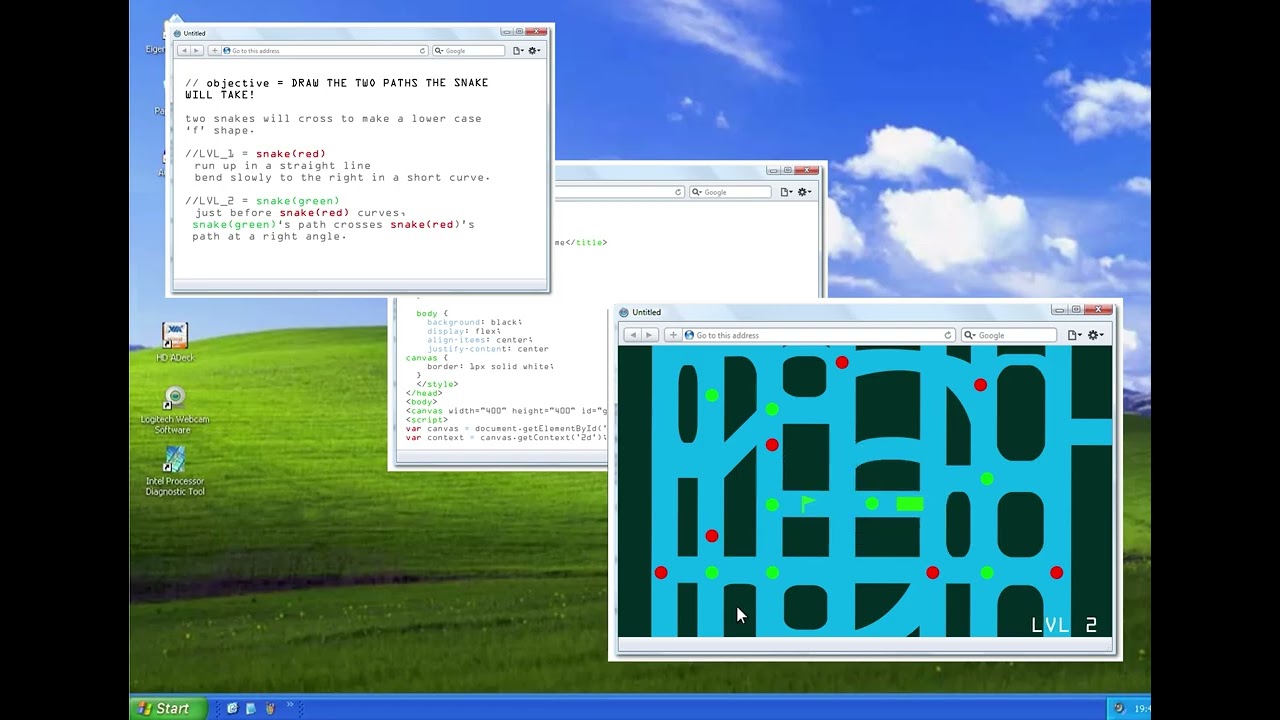Click the globe site icon in game window address bar

point(689,335)
